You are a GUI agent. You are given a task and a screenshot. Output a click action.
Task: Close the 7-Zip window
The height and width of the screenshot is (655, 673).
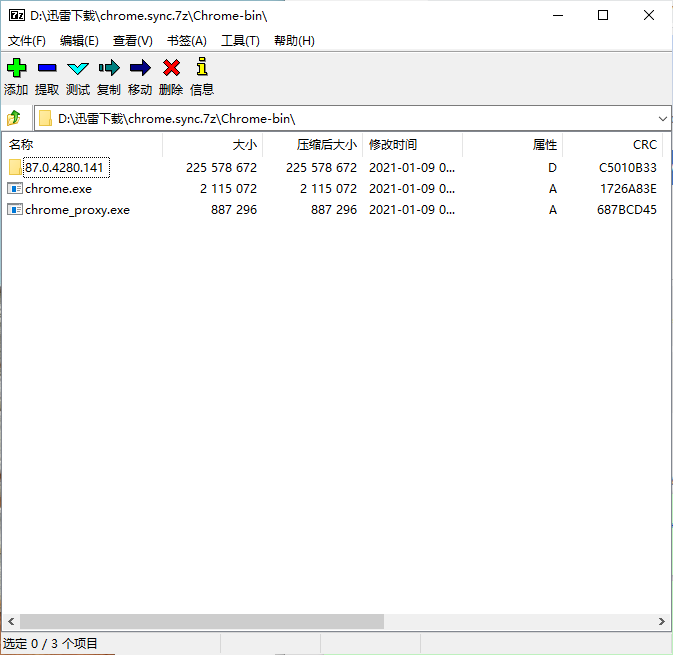649,15
